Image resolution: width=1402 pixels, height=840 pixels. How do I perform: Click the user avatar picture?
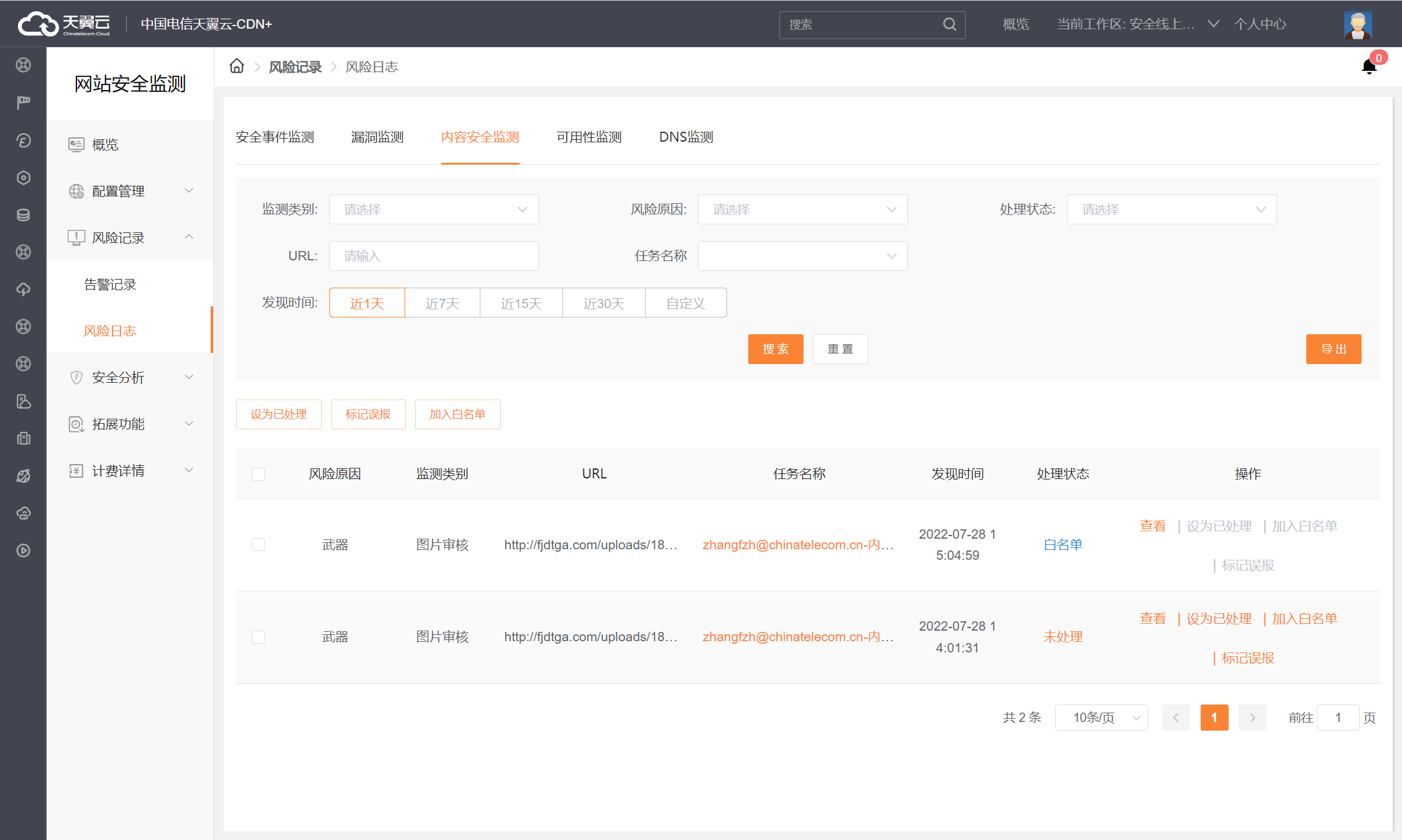(1357, 24)
